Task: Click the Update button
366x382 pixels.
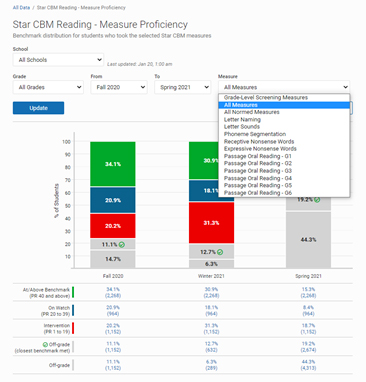Action: (38, 108)
